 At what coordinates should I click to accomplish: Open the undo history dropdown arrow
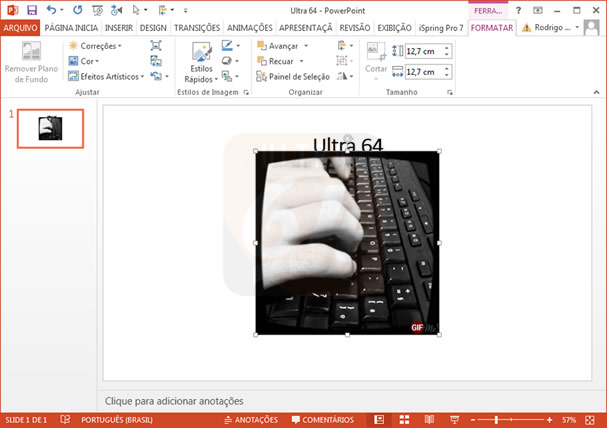click(x=62, y=10)
